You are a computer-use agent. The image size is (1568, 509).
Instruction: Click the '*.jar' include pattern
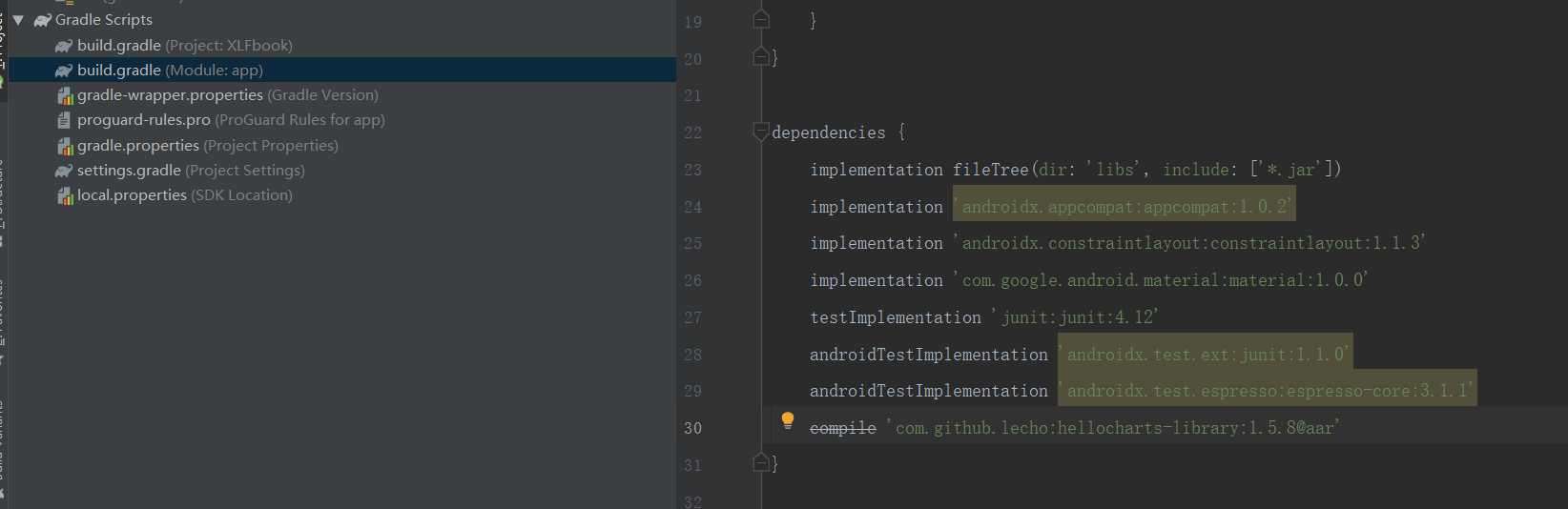(x=1291, y=170)
